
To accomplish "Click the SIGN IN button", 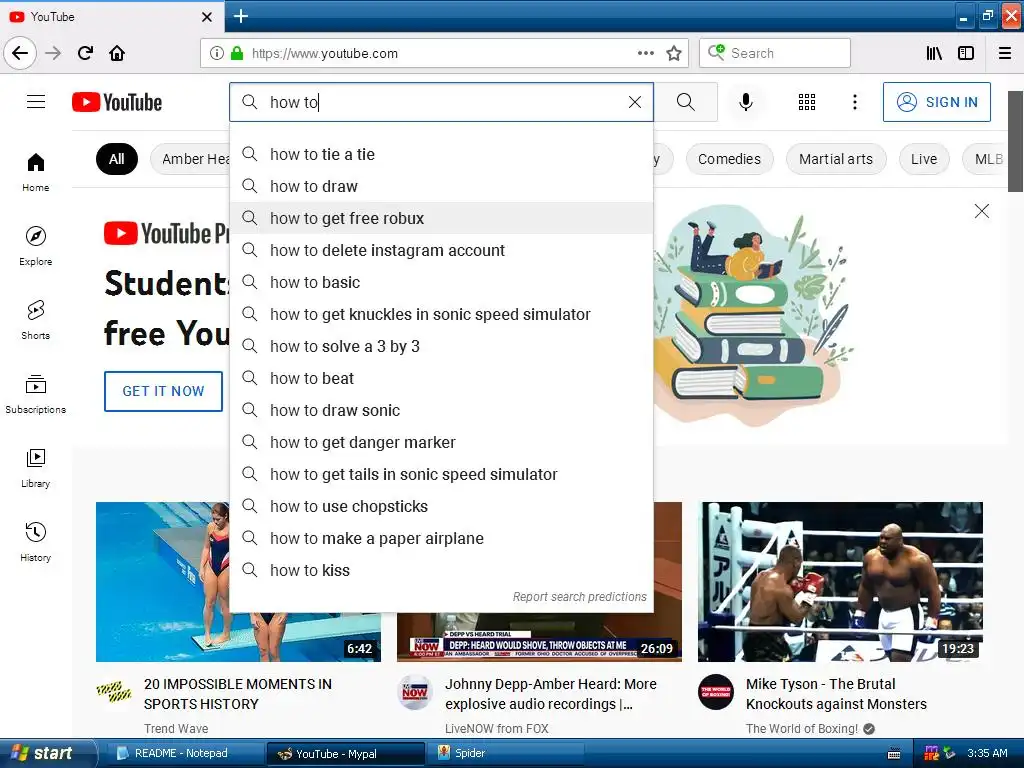I will (936, 102).
